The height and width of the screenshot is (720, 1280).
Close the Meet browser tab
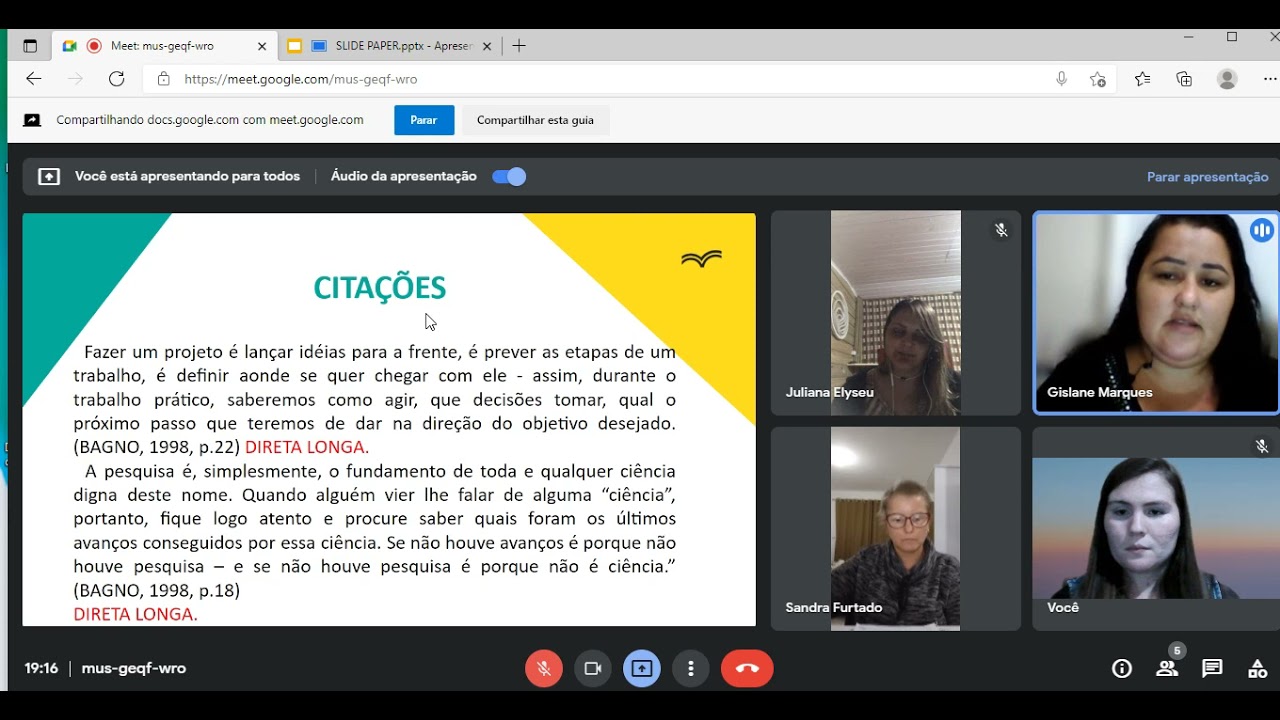262,46
